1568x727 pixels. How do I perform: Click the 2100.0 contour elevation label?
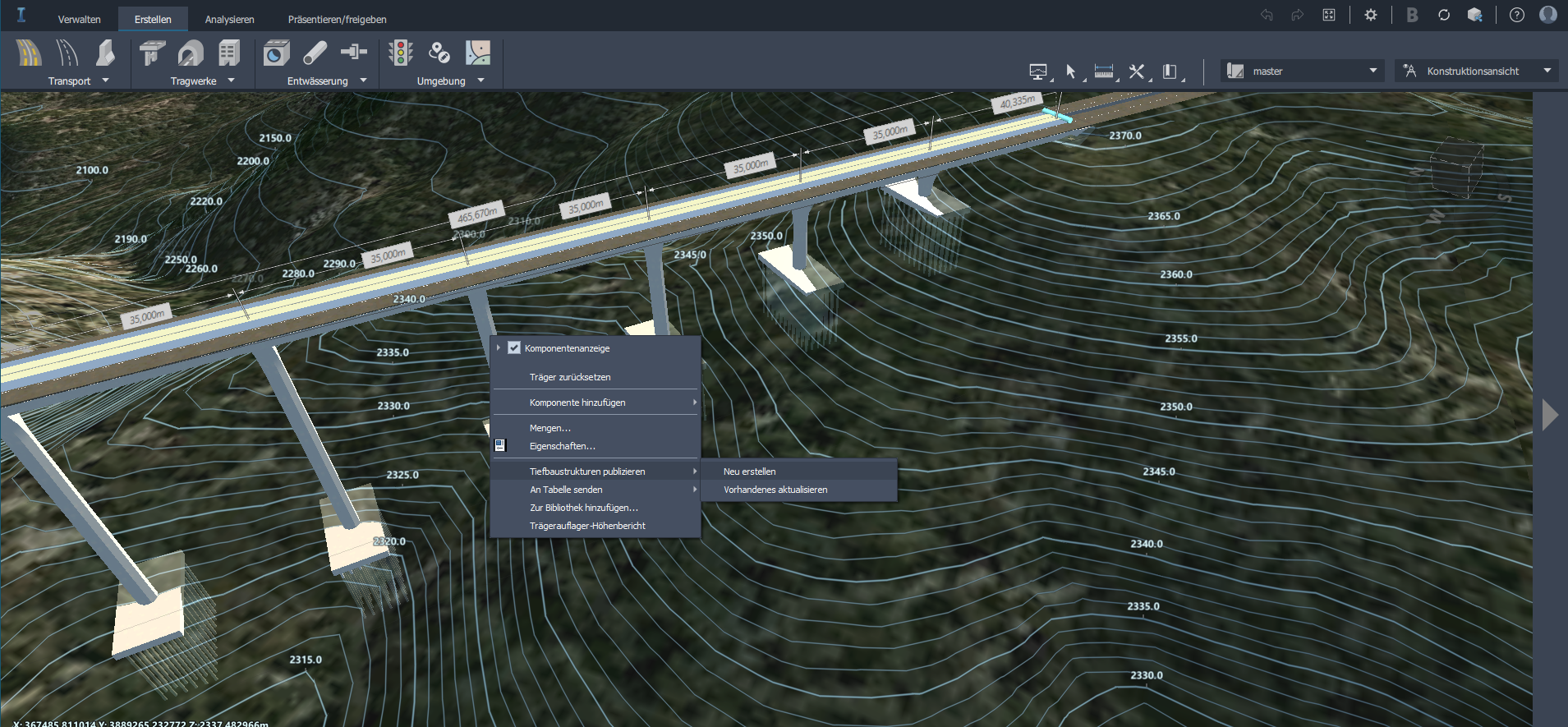(x=92, y=170)
